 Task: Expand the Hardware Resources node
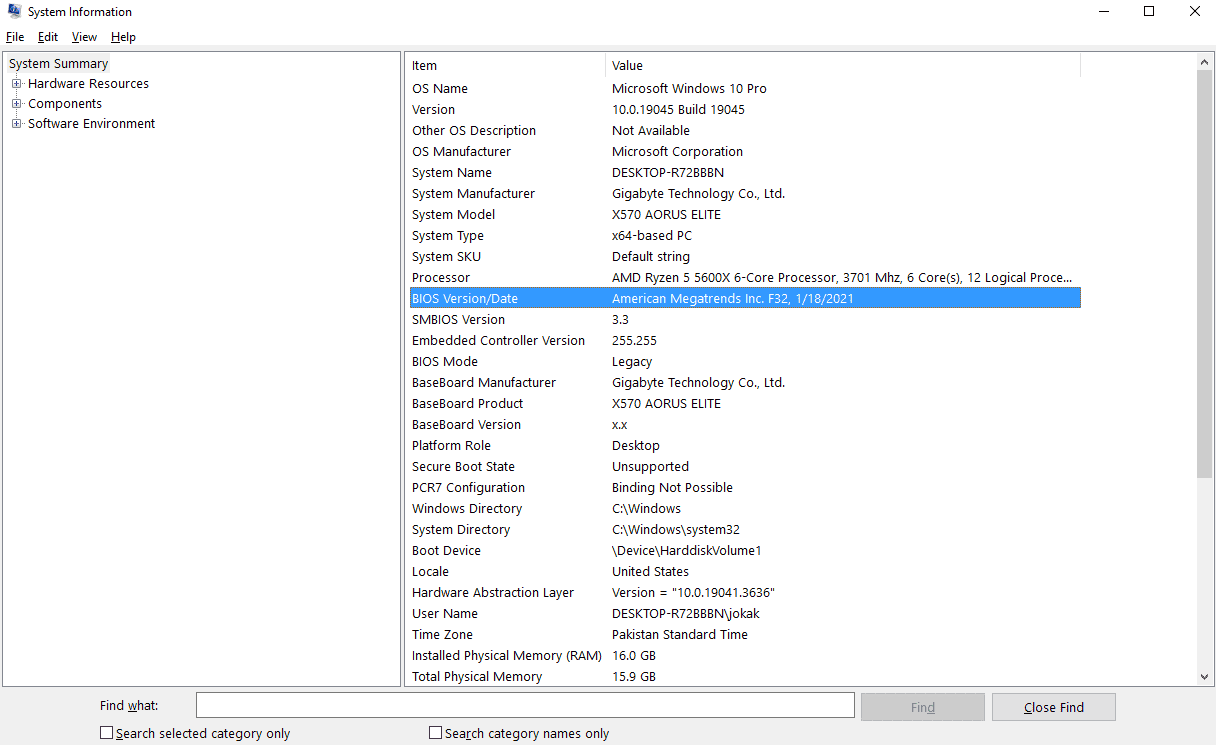tap(17, 84)
